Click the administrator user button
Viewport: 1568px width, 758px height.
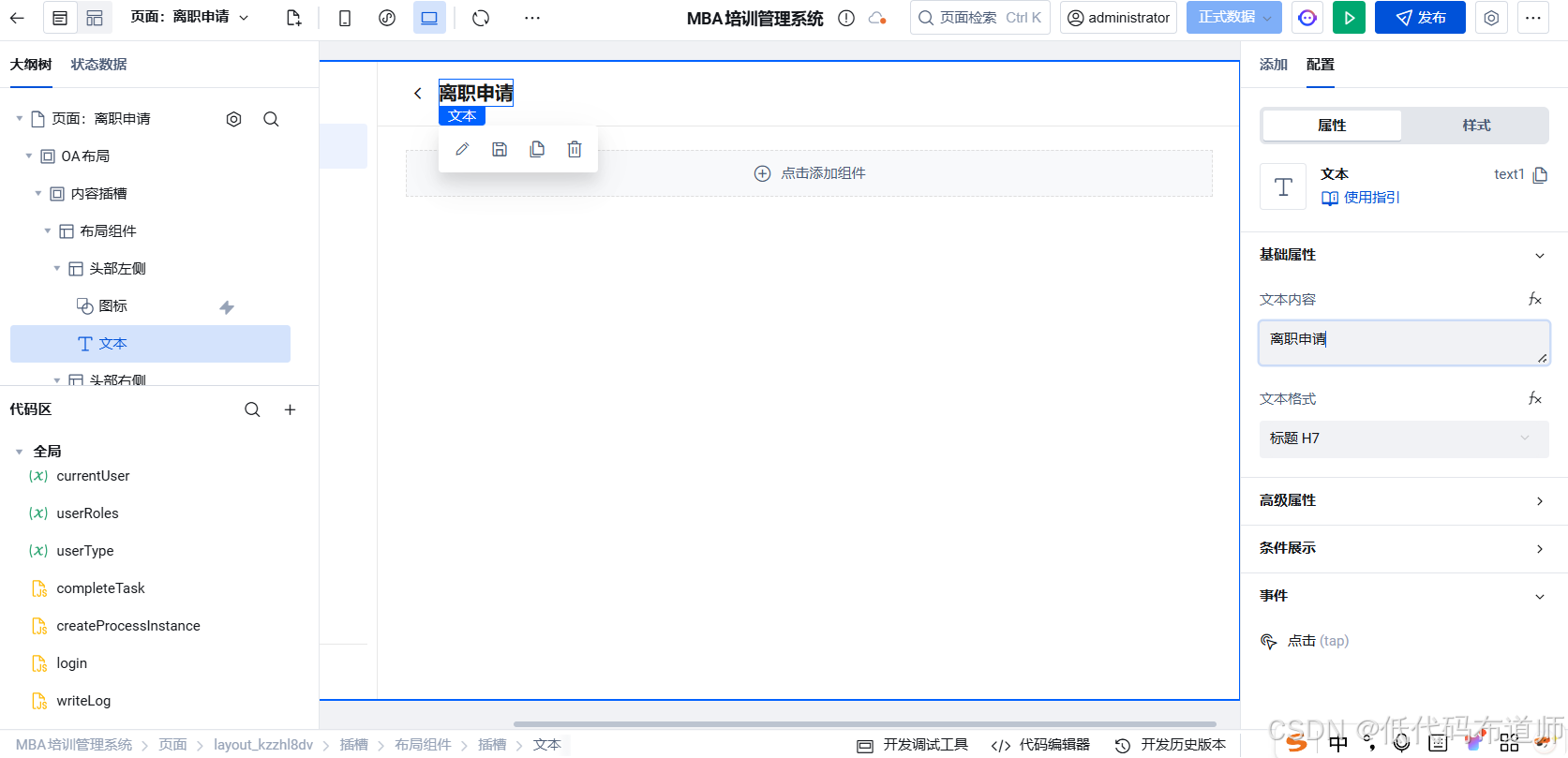click(1118, 18)
